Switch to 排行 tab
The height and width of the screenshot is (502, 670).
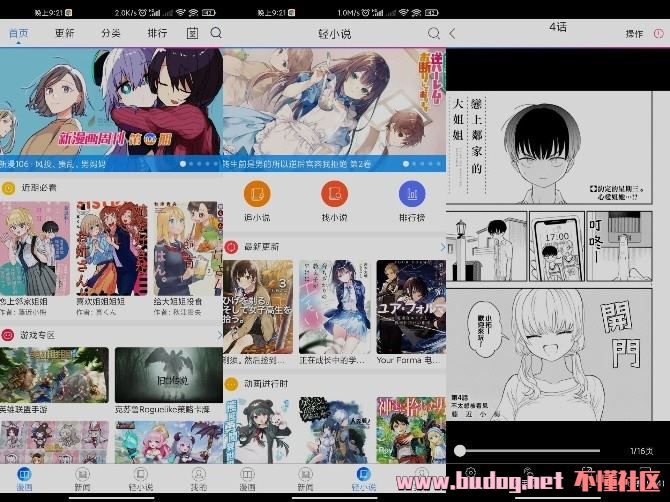pyautogui.click(x=157, y=33)
